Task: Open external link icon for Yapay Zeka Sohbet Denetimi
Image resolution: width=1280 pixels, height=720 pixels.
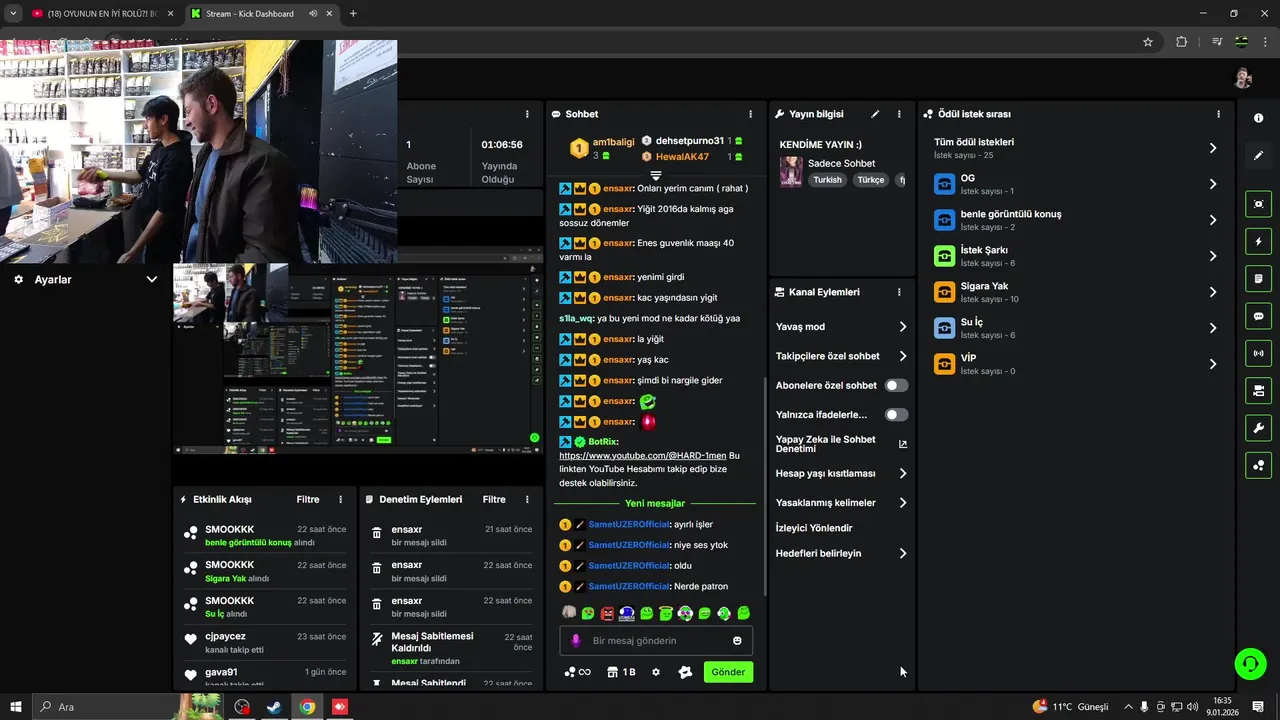Action: click(902, 444)
